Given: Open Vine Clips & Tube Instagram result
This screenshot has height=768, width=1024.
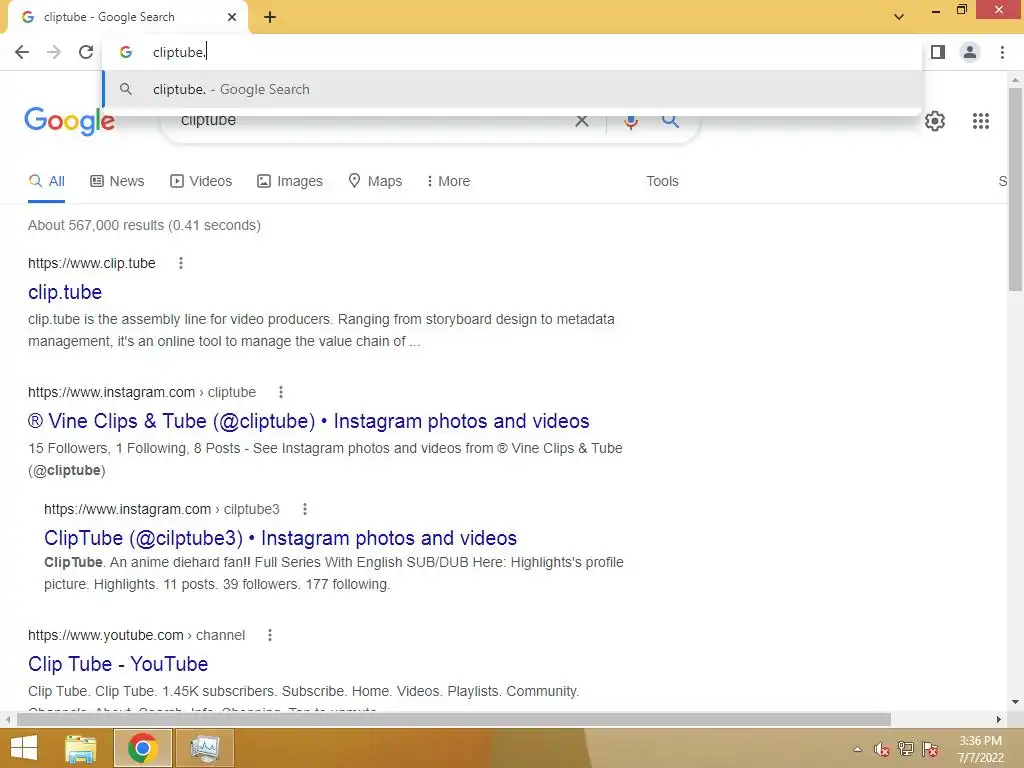Looking at the screenshot, I should (308, 421).
